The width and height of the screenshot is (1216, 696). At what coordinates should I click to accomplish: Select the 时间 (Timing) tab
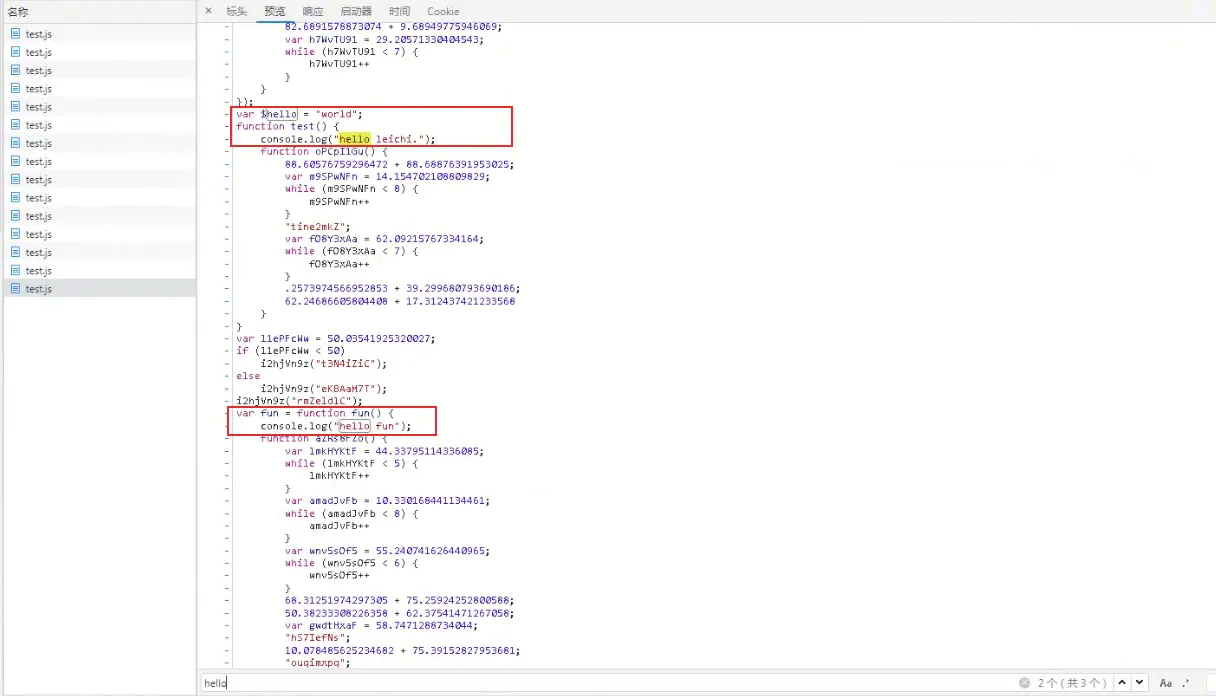click(399, 11)
